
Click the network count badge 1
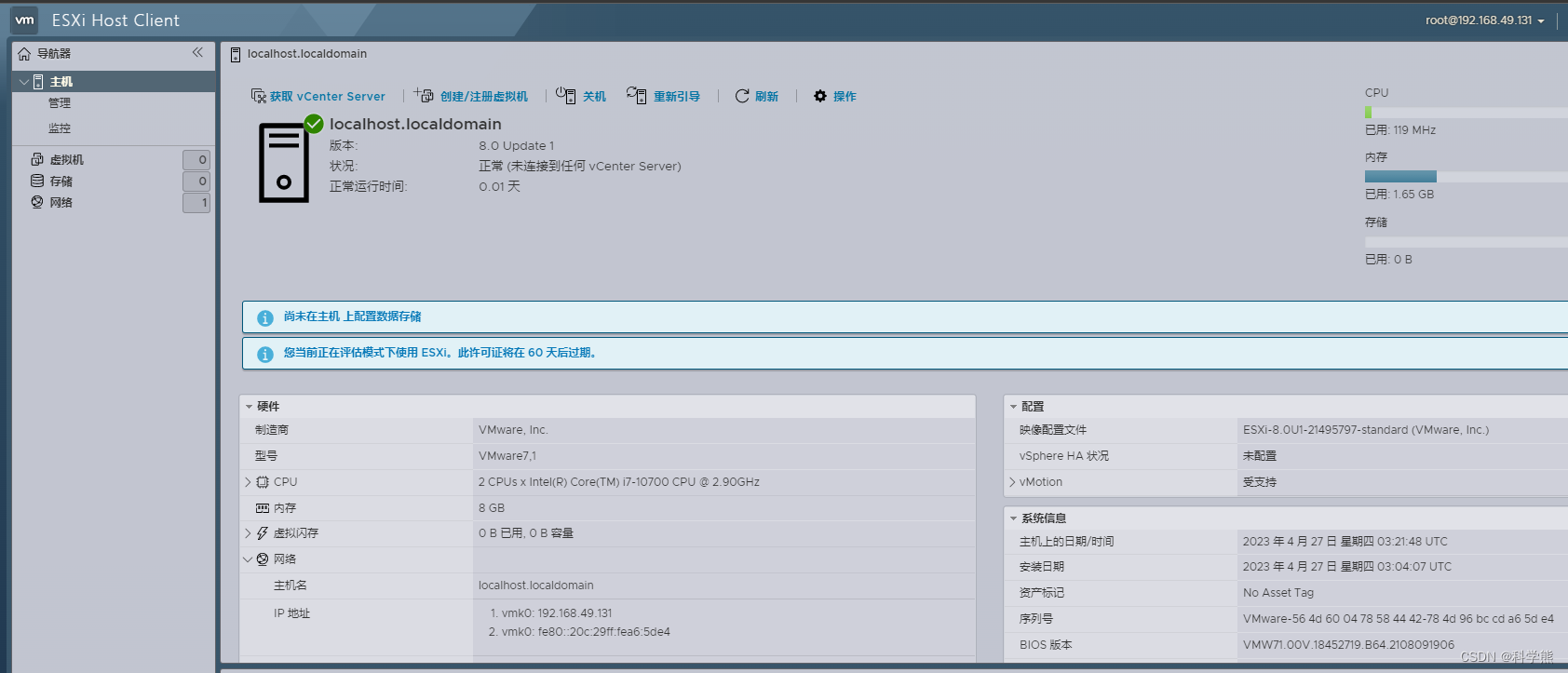point(196,203)
